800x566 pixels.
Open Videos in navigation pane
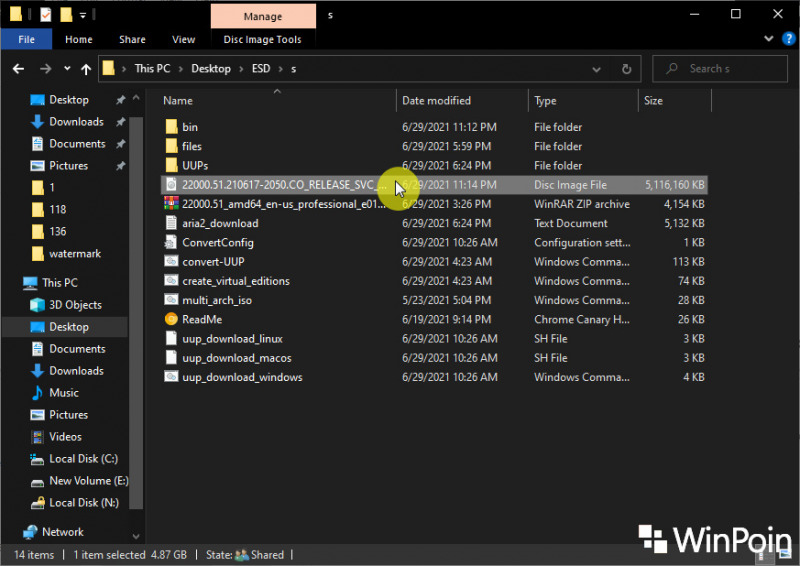[65, 436]
